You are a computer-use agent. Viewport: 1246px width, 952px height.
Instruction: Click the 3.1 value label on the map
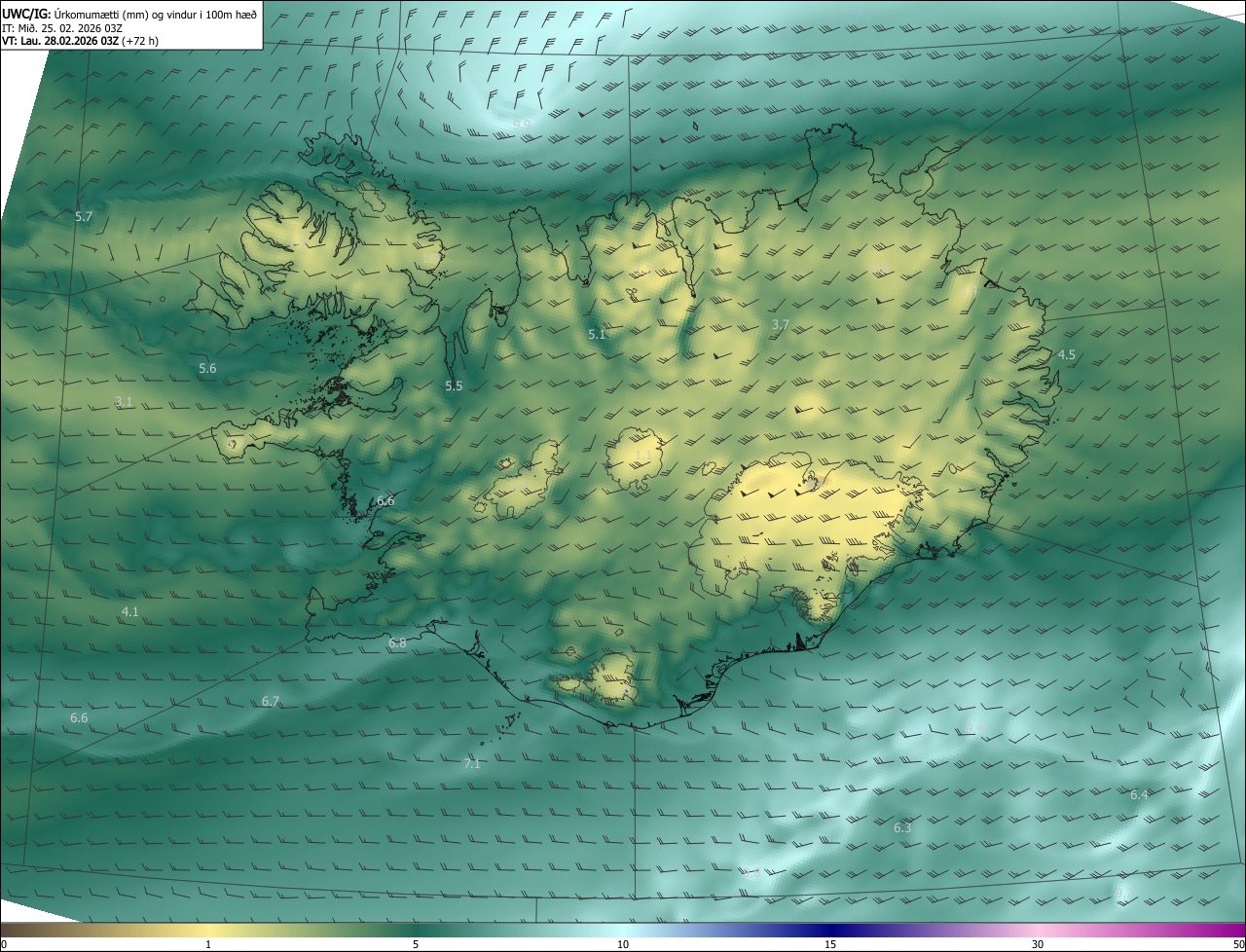pyautogui.click(x=124, y=401)
